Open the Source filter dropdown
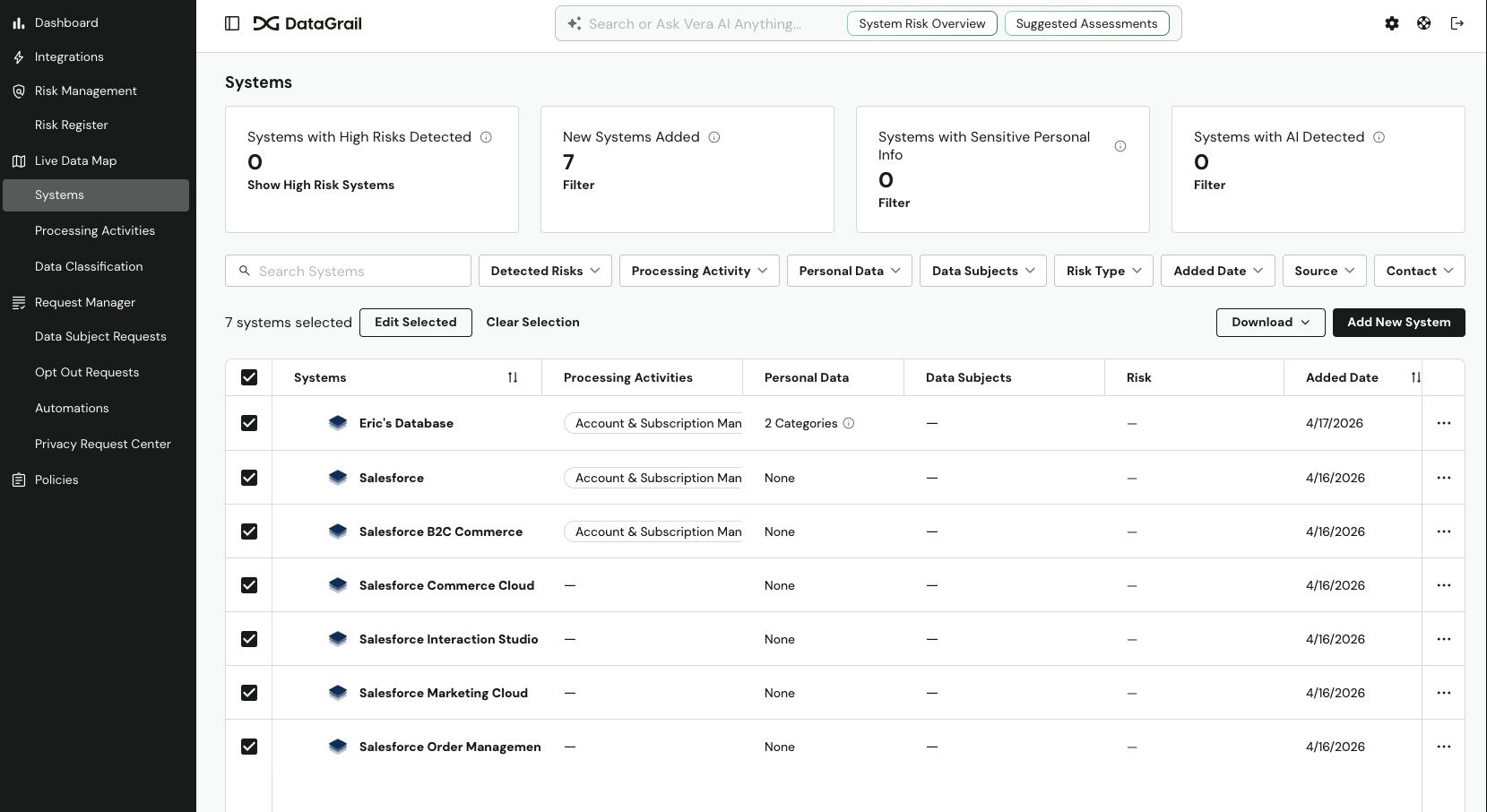This screenshot has height=812, width=1487. point(1325,271)
